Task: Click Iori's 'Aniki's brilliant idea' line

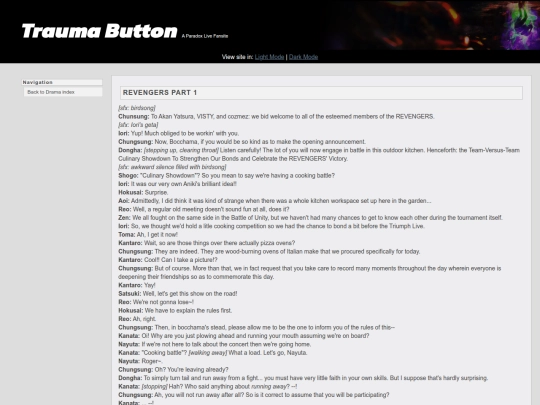Action: click(x=177, y=184)
